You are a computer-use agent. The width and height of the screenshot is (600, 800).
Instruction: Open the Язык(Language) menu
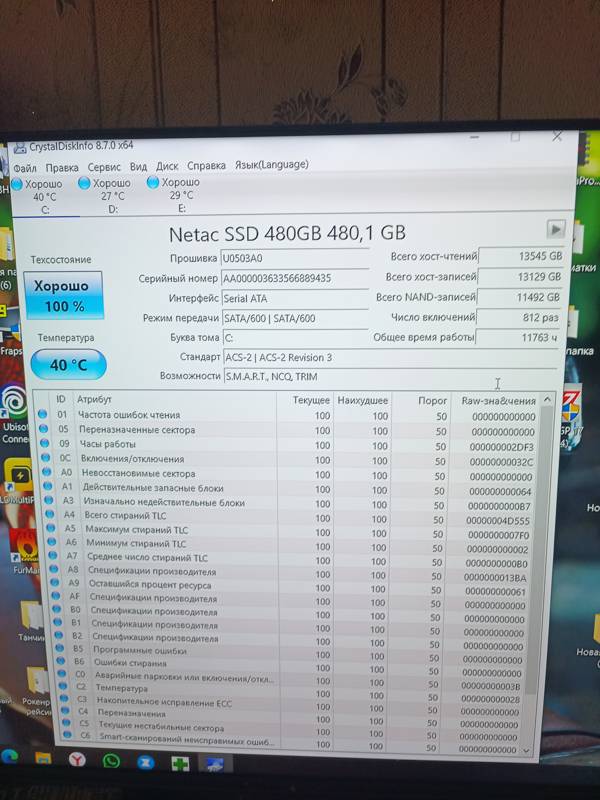[271, 165]
